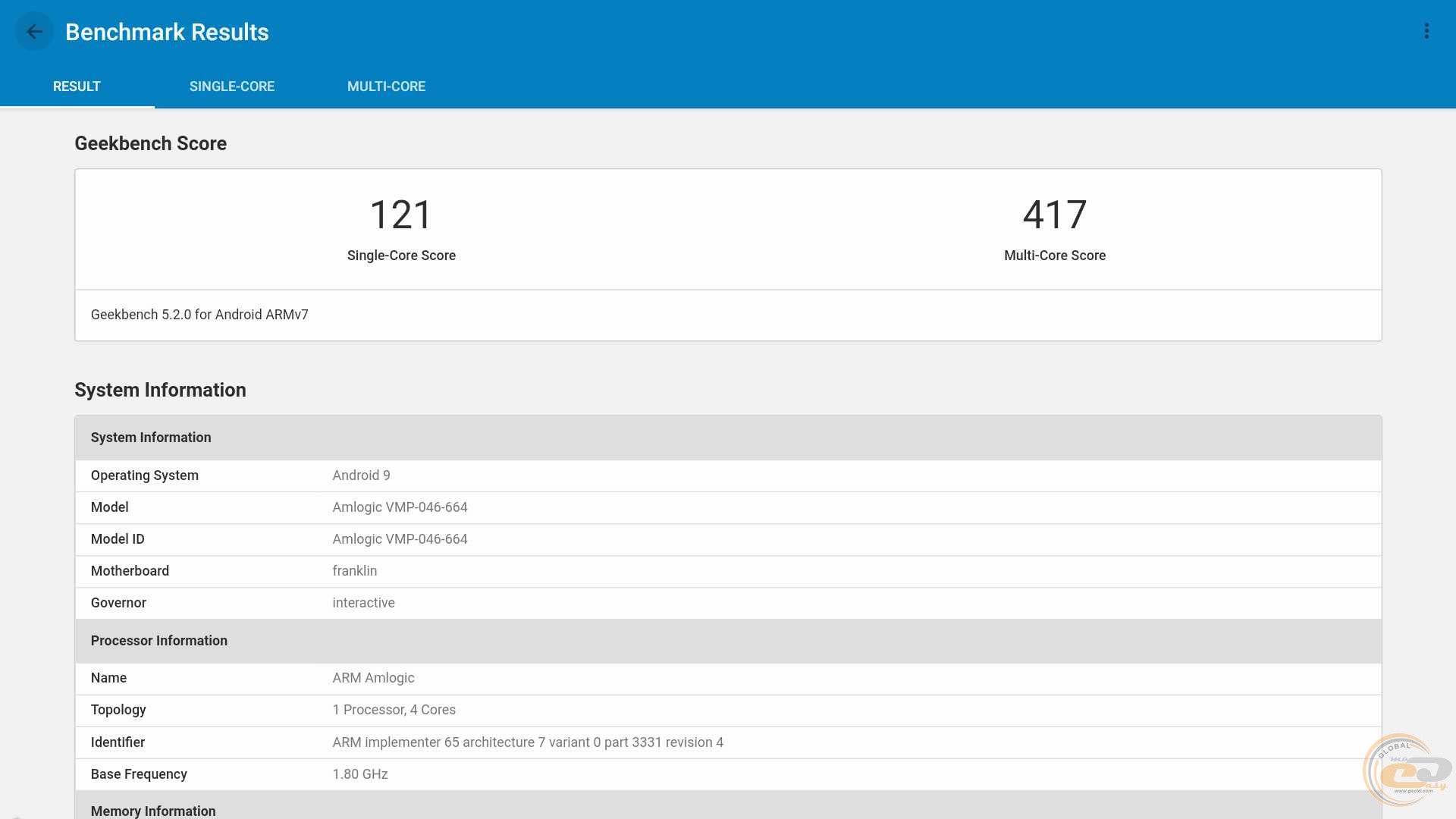The width and height of the screenshot is (1456, 819).
Task: Switch to the SINGLE-CORE tab
Action: click(x=232, y=86)
